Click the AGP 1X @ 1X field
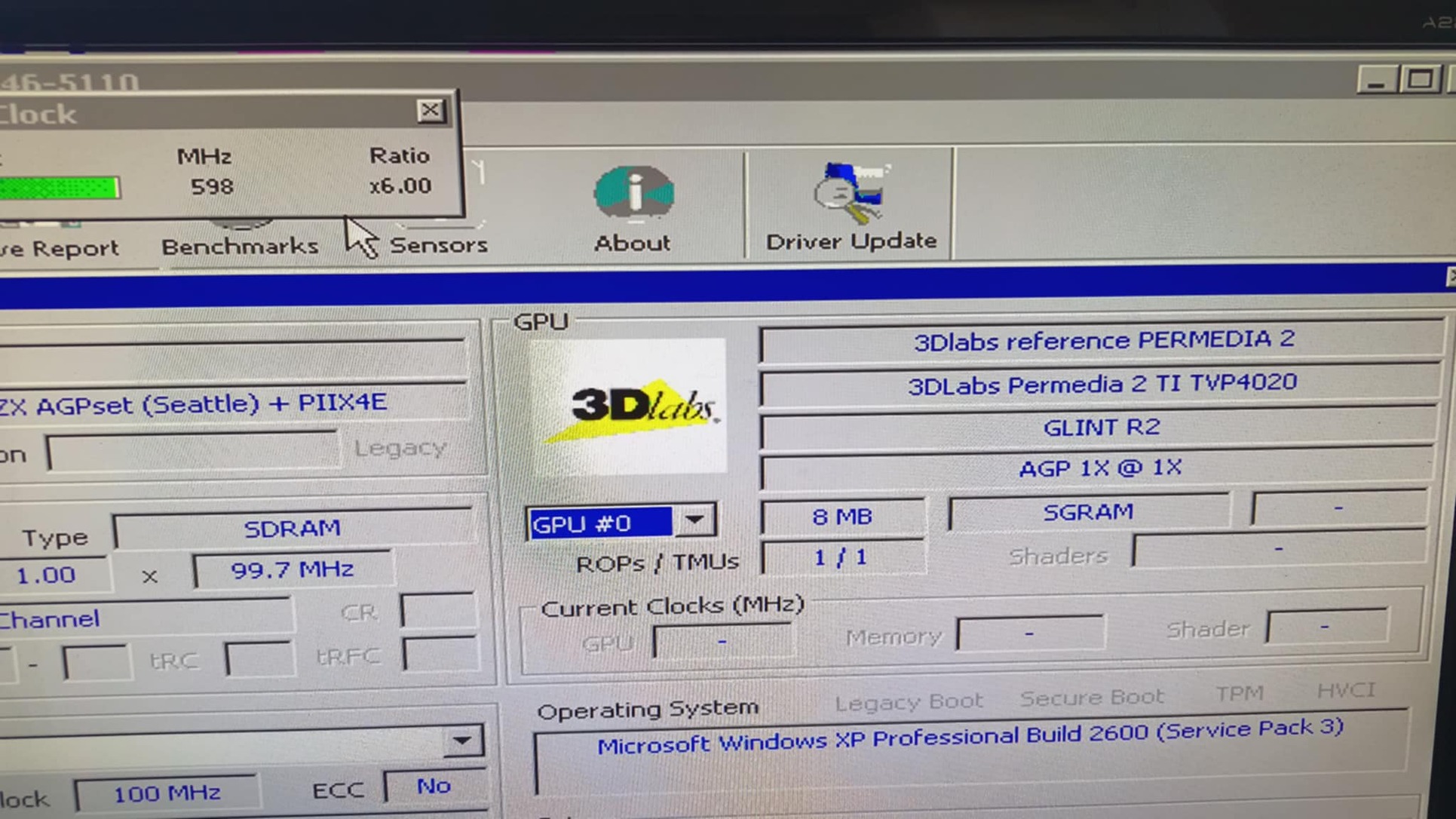1456x819 pixels. pyautogui.click(x=1099, y=469)
